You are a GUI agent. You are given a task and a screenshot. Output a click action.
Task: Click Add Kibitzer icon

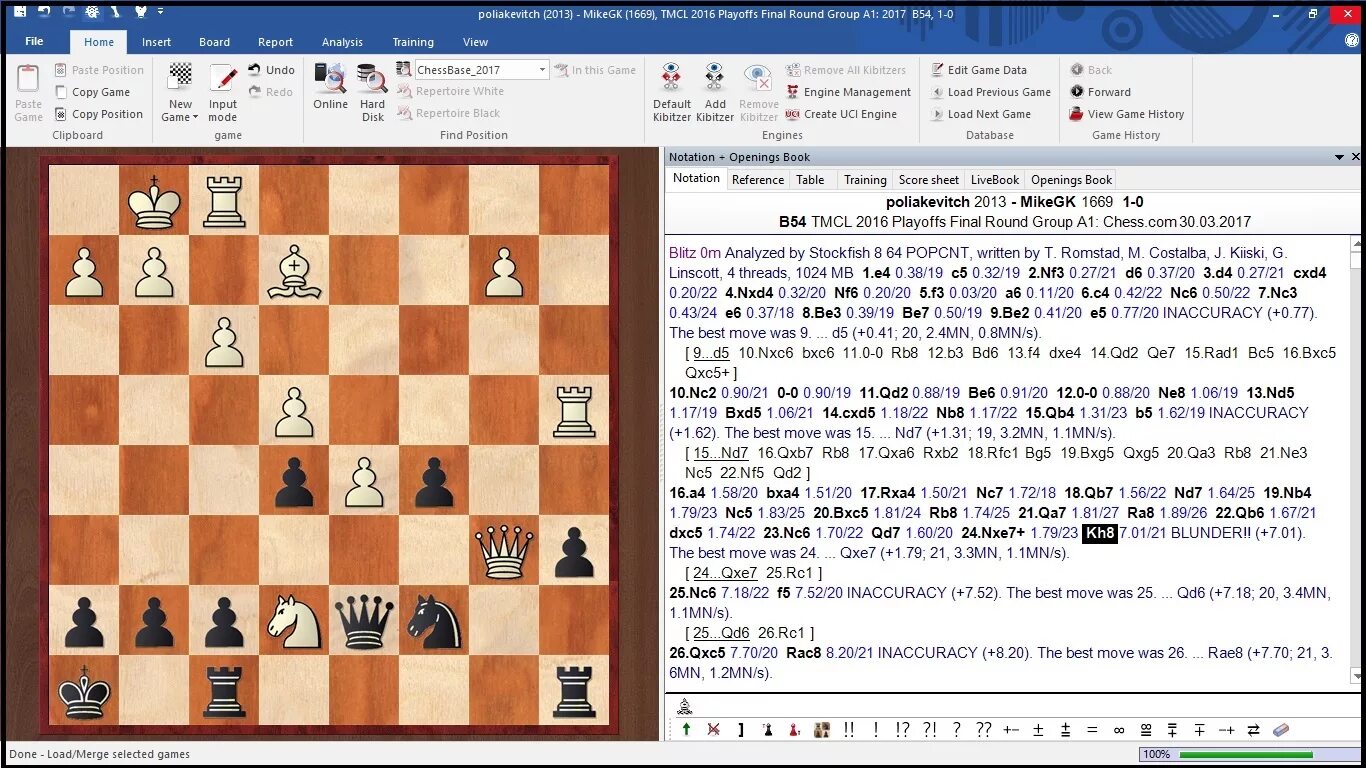coord(714,78)
